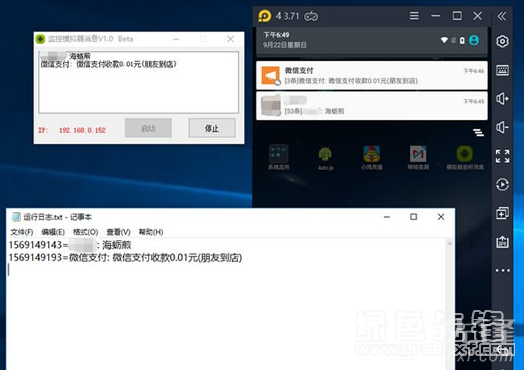Clear all notifications with the stacked-lines icon

[478, 132]
